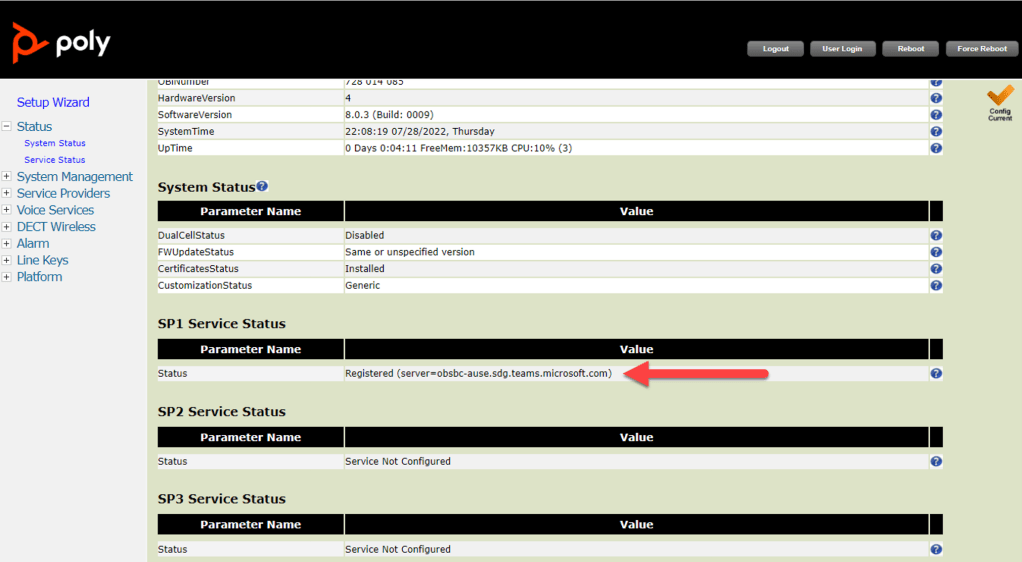Click help icon for FWUpdateStatus row
This screenshot has height=562, width=1022.
(936, 252)
